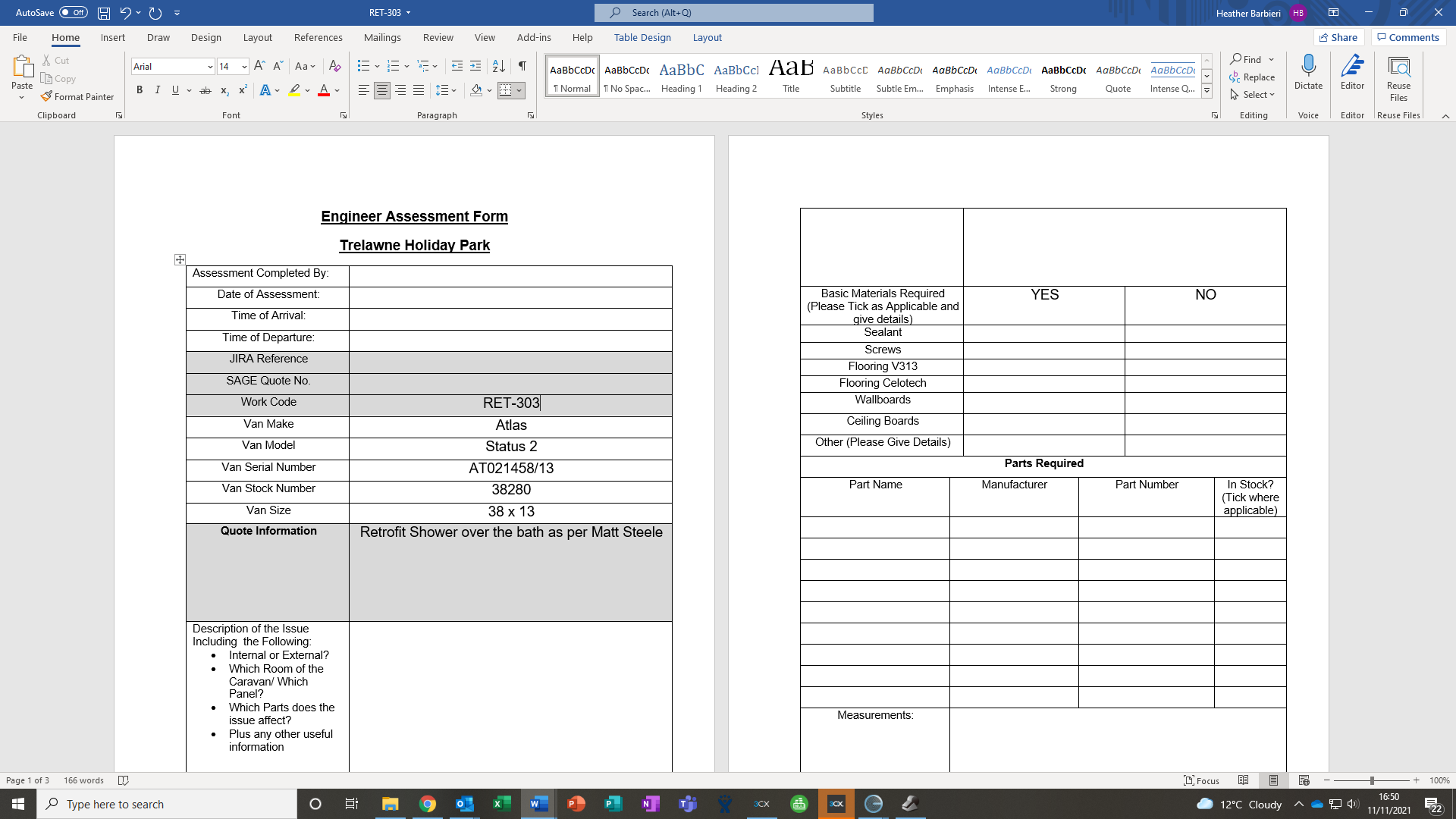Open the font name dropdown
Viewport: 1456px width, 819px height.
tap(210, 67)
